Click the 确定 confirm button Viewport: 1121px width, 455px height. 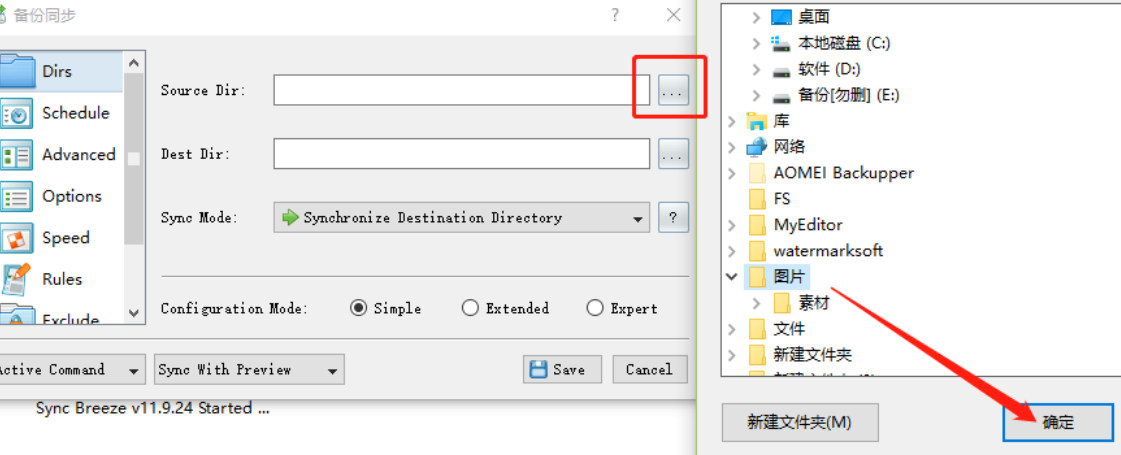pyautogui.click(x=1058, y=422)
